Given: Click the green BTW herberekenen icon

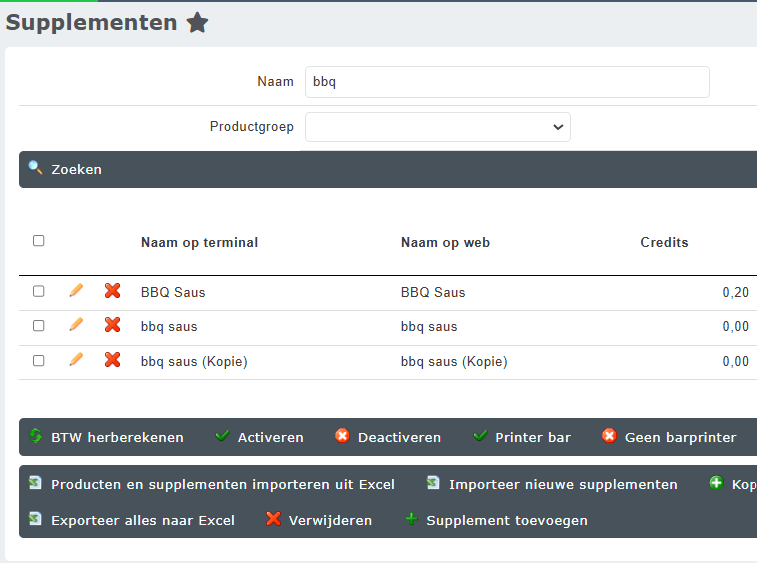Looking at the screenshot, I should [x=36, y=437].
